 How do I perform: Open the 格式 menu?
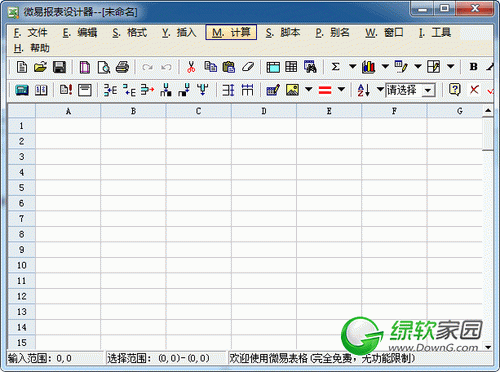click(130, 32)
